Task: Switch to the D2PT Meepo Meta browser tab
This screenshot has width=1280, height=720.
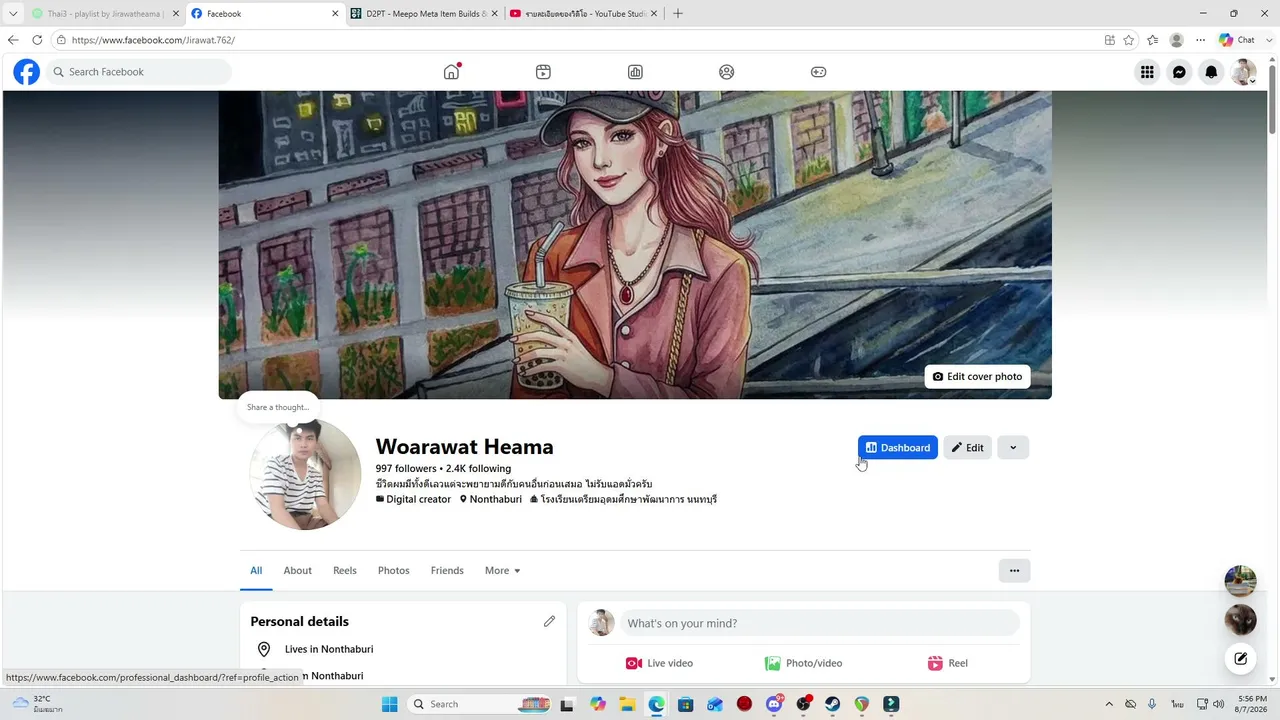Action: pos(424,14)
